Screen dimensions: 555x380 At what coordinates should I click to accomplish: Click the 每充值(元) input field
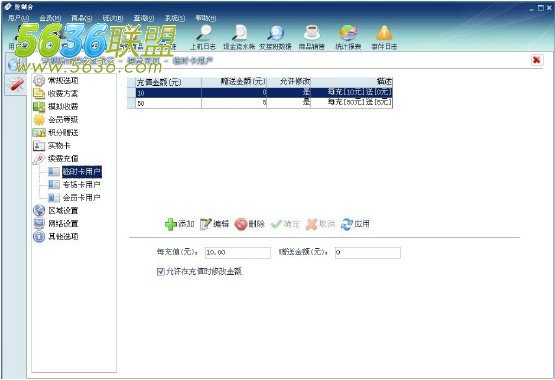click(x=238, y=253)
